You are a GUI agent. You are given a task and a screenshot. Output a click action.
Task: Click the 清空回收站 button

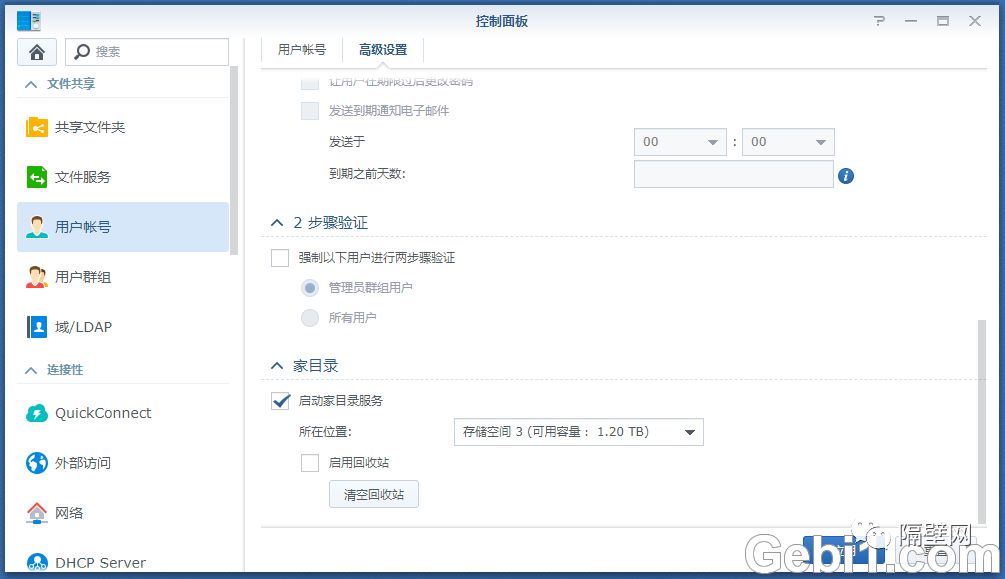[x=374, y=494]
